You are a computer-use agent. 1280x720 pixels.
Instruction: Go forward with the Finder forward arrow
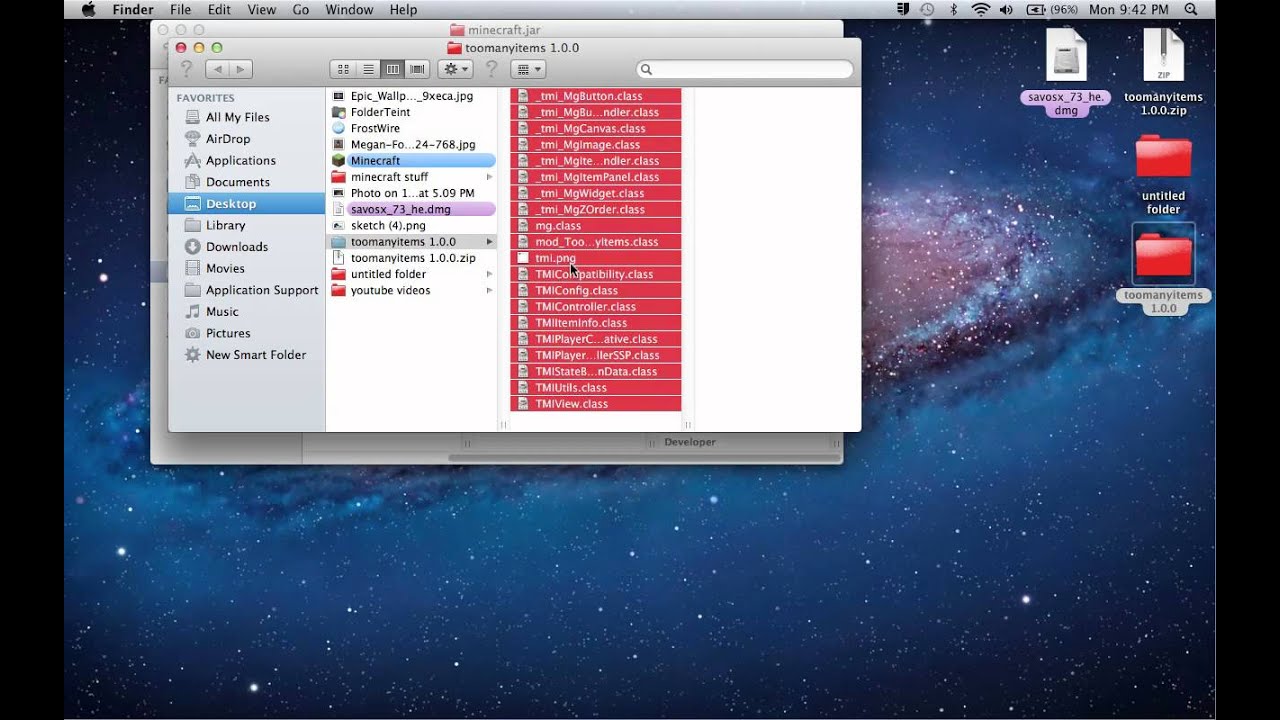[241, 69]
